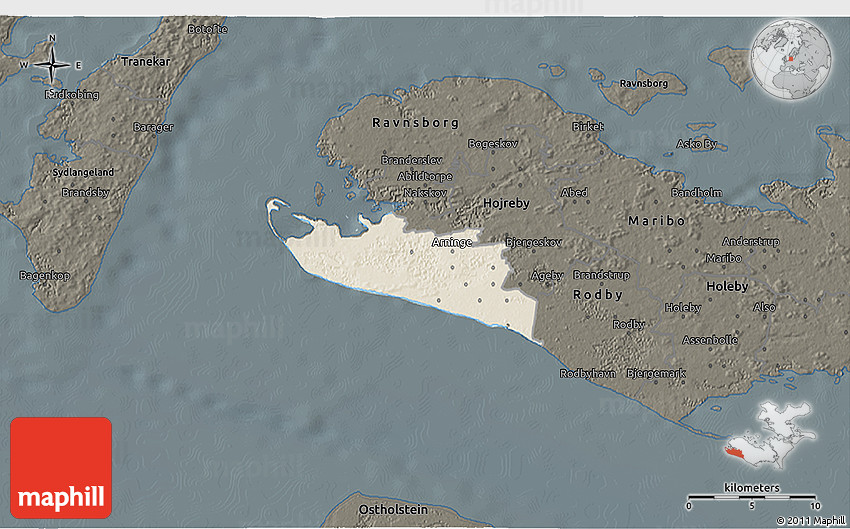850x529 pixels.
Task: Click the Bjergemark town label
Action: coord(656,373)
